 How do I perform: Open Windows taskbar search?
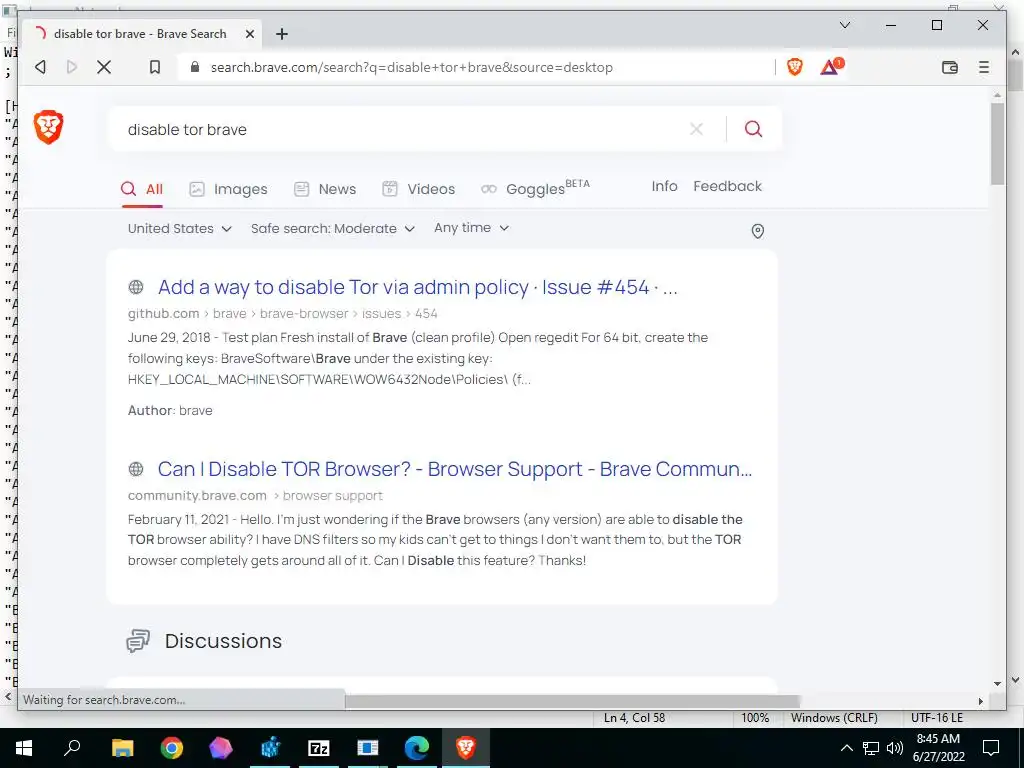click(x=72, y=748)
